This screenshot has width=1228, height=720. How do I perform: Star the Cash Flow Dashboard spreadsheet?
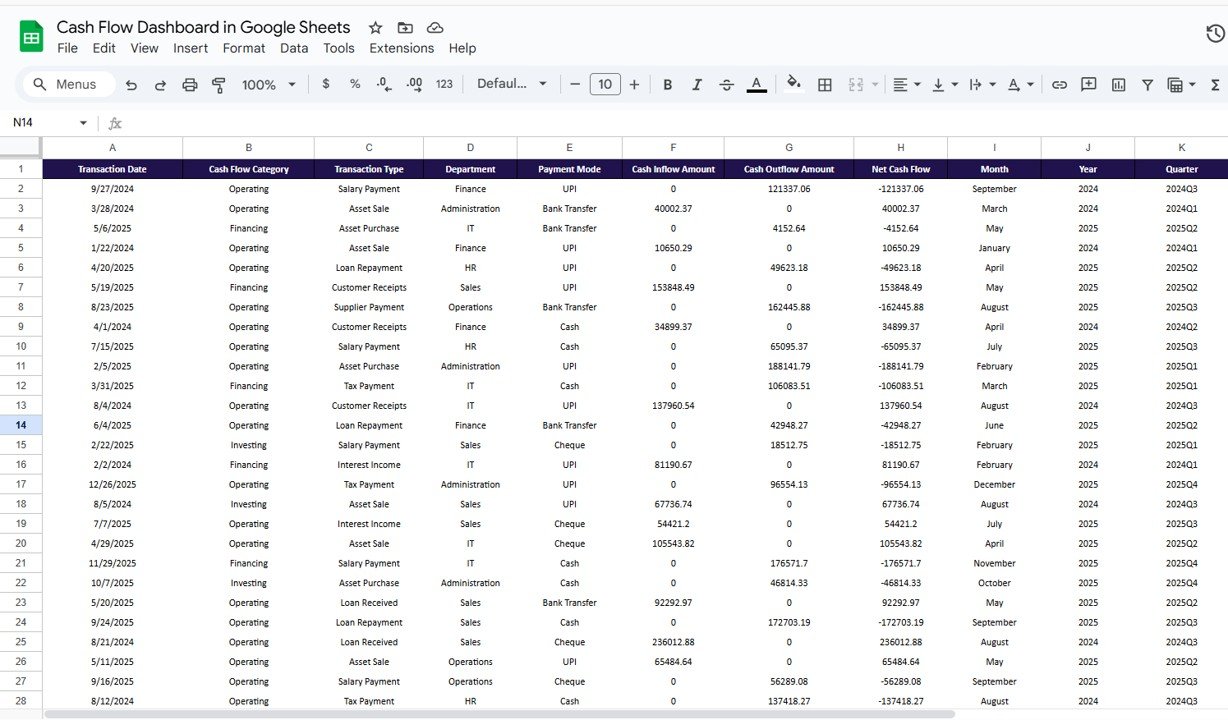374,27
